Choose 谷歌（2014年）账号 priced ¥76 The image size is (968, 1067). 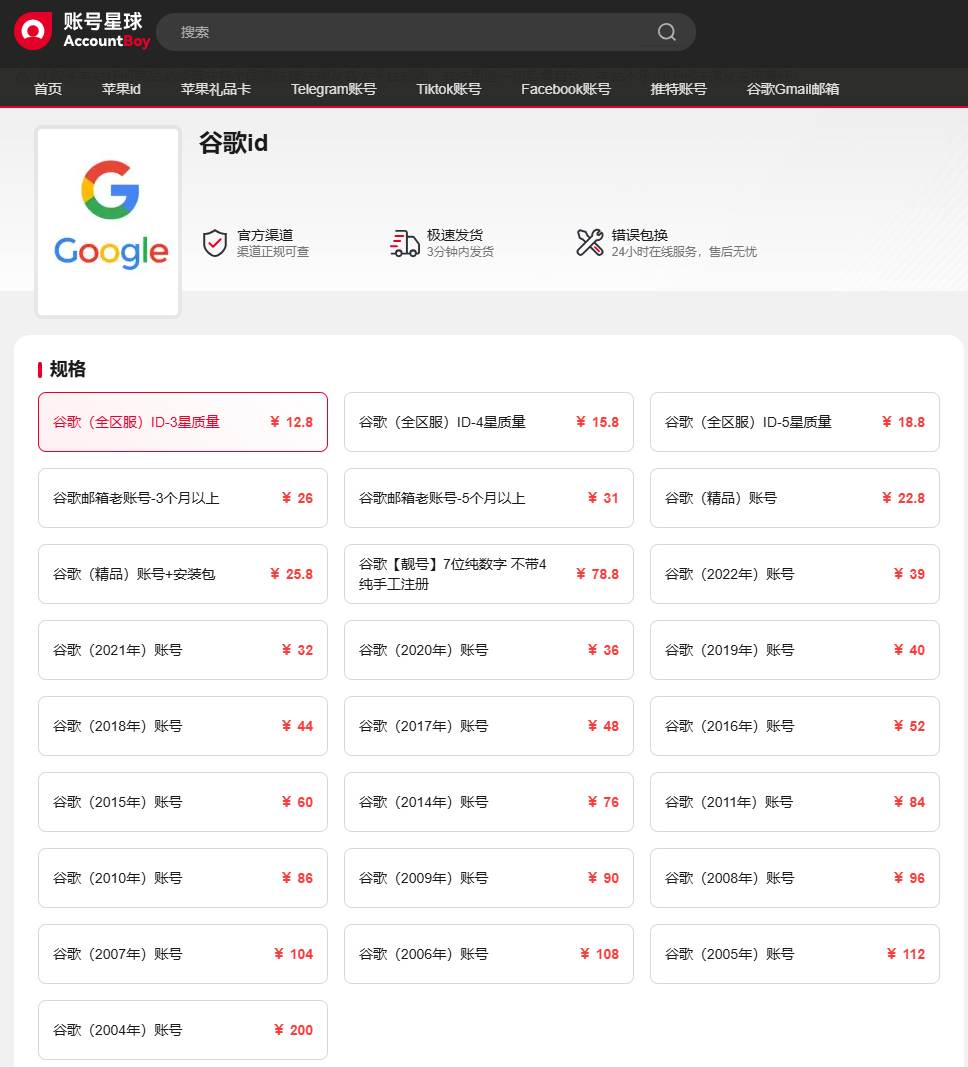pyautogui.click(x=489, y=802)
